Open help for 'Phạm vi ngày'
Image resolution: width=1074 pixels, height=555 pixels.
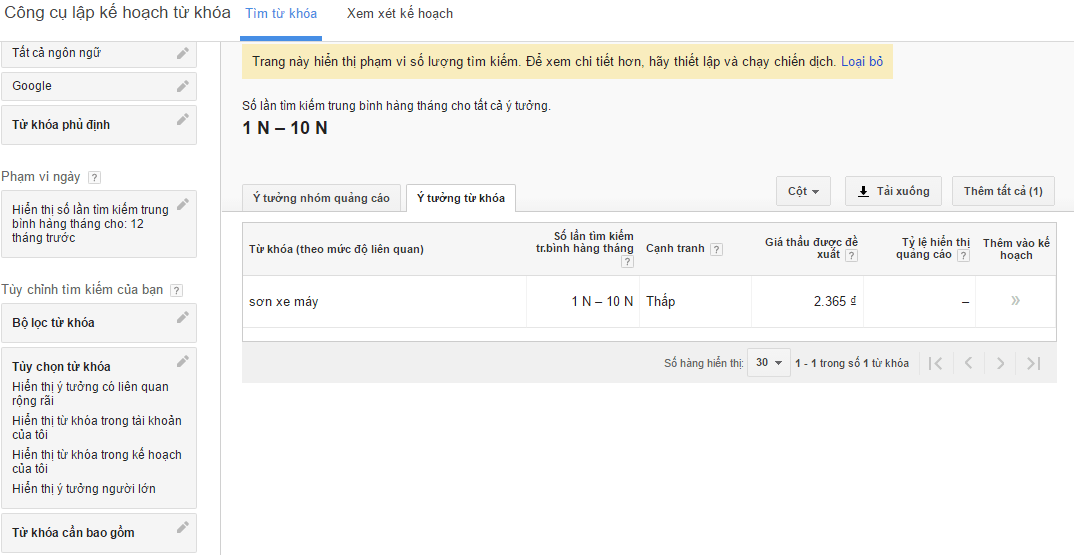click(95, 177)
